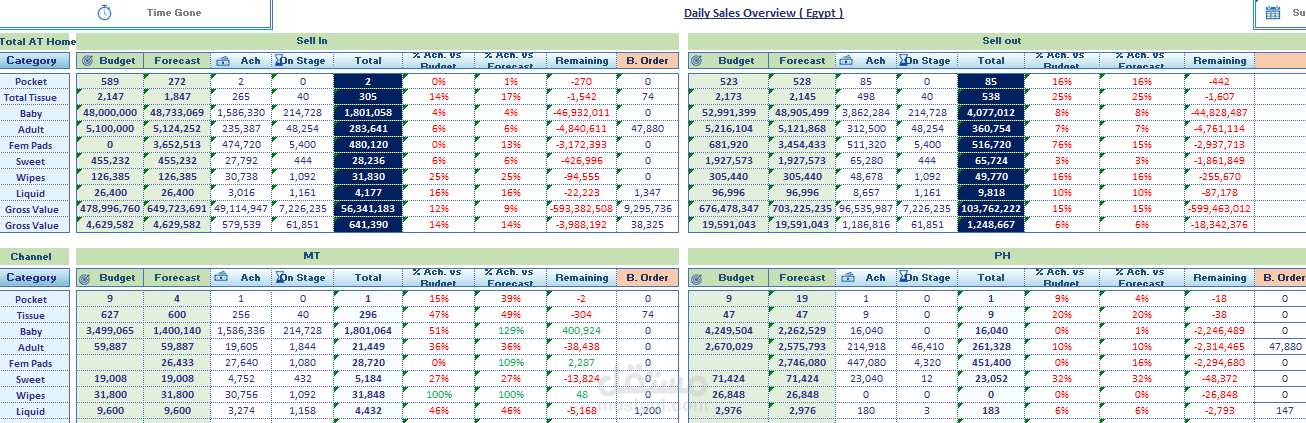Select the Baby row label in Total AT Home table

click(31, 114)
